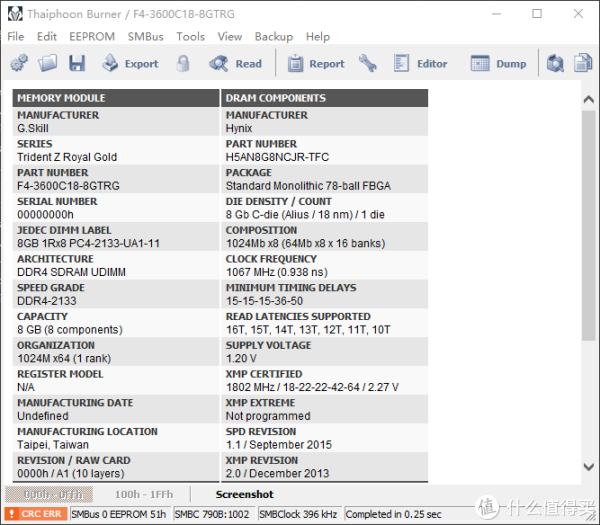Click the 1067 MHz clock frequency value
Image resolution: width=600 pixels, height=525 pixels.
(277, 272)
